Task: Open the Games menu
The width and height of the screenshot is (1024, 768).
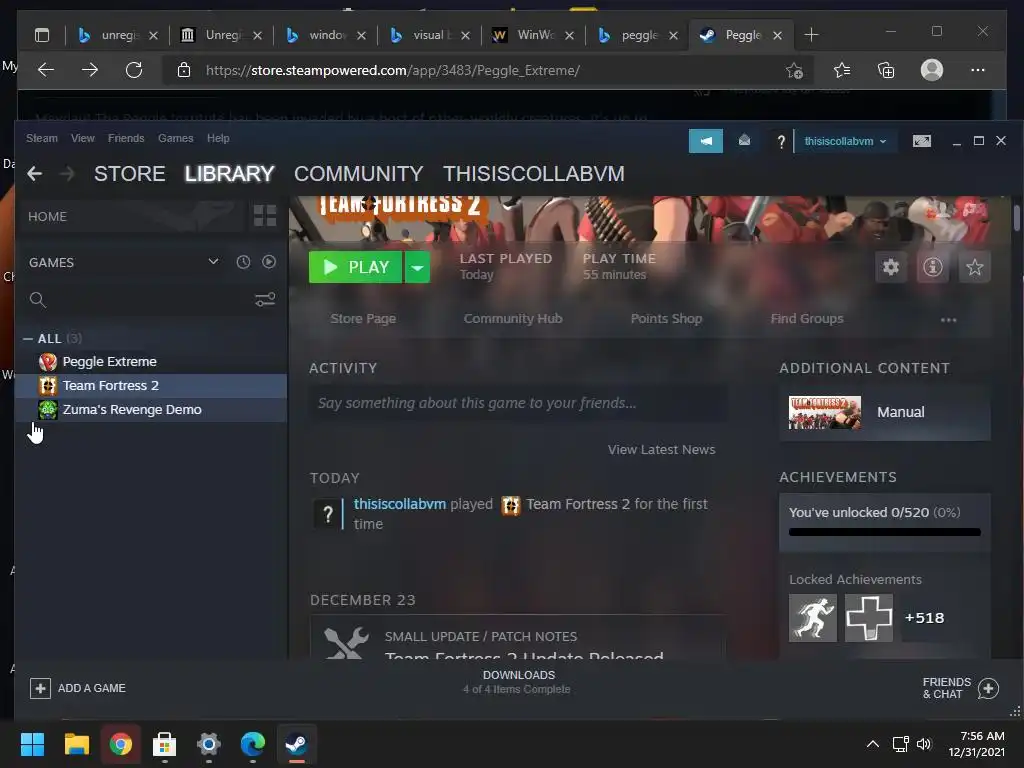Action: (176, 138)
